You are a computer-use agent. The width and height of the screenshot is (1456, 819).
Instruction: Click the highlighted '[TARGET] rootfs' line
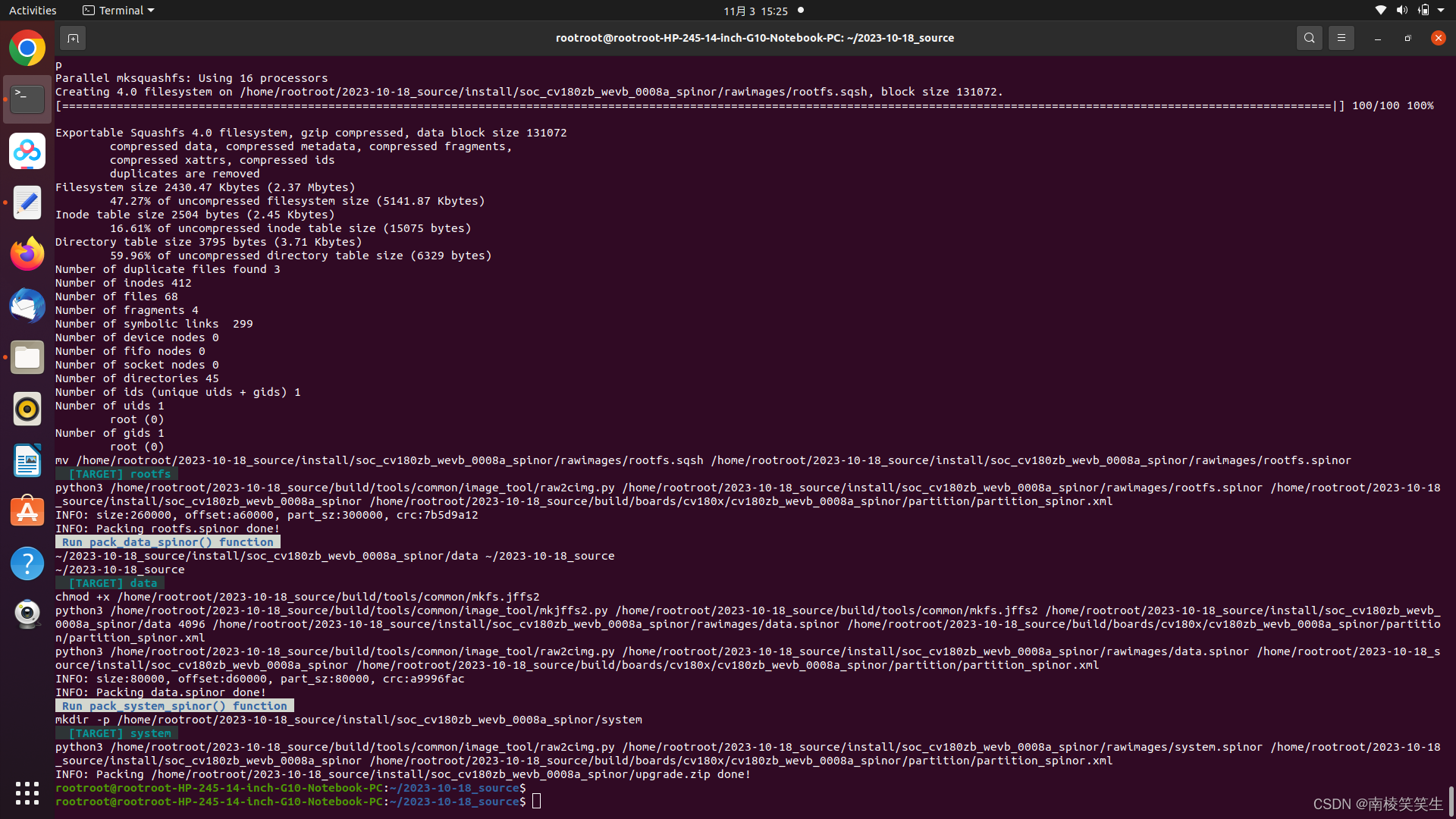(x=117, y=474)
